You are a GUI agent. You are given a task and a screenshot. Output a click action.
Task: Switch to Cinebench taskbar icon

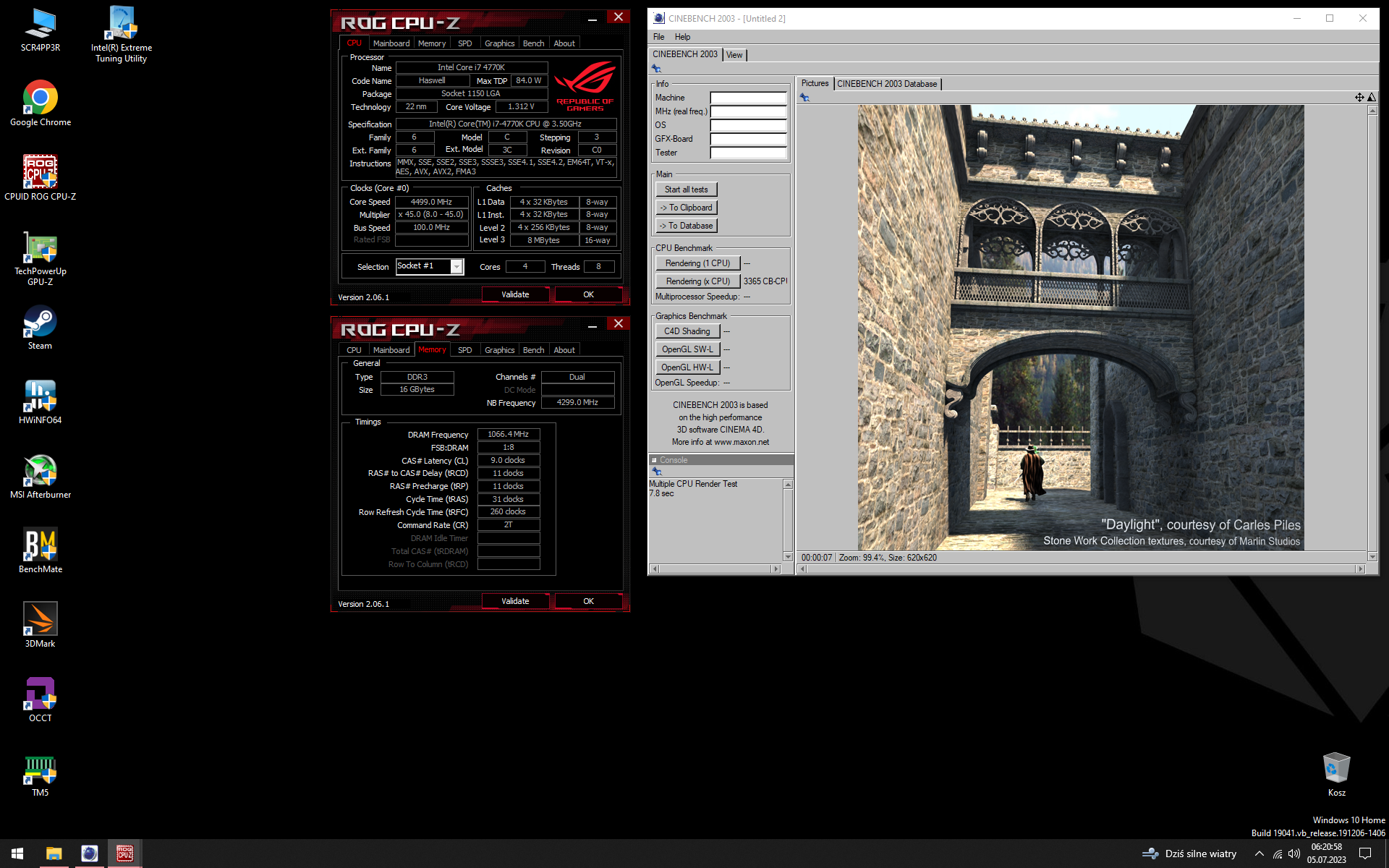(89, 854)
